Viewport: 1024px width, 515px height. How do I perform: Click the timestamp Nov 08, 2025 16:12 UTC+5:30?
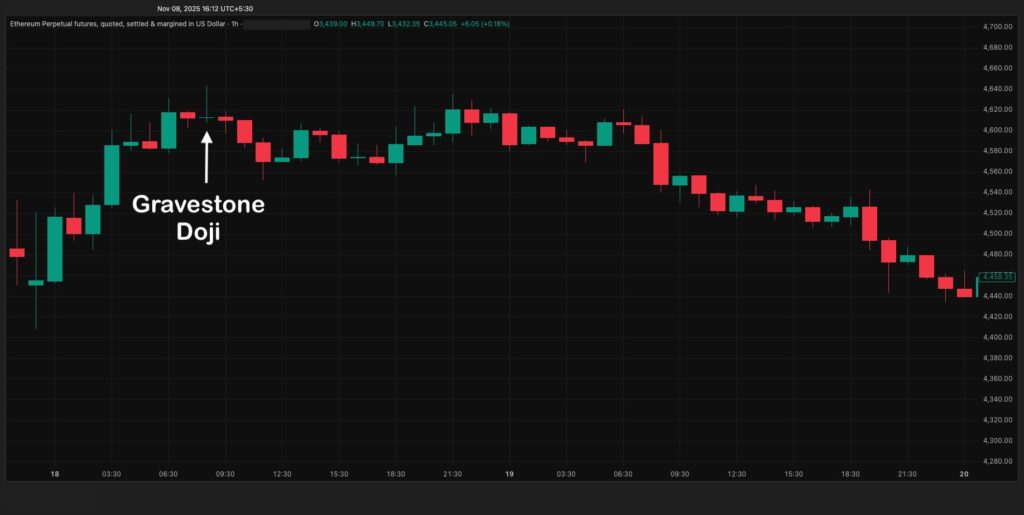click(205, 8)
